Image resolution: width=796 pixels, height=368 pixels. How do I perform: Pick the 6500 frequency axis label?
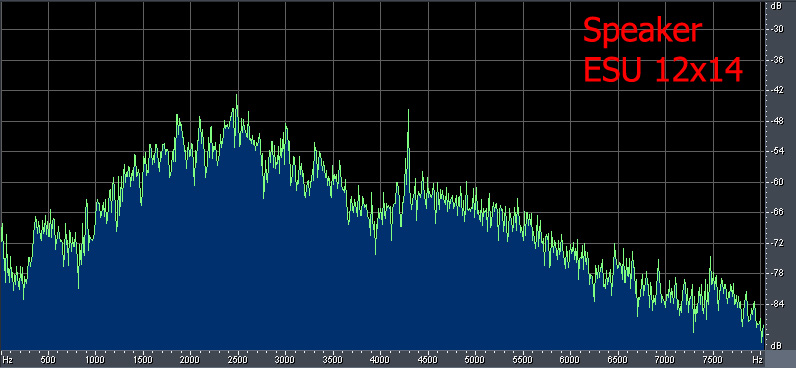617,360
